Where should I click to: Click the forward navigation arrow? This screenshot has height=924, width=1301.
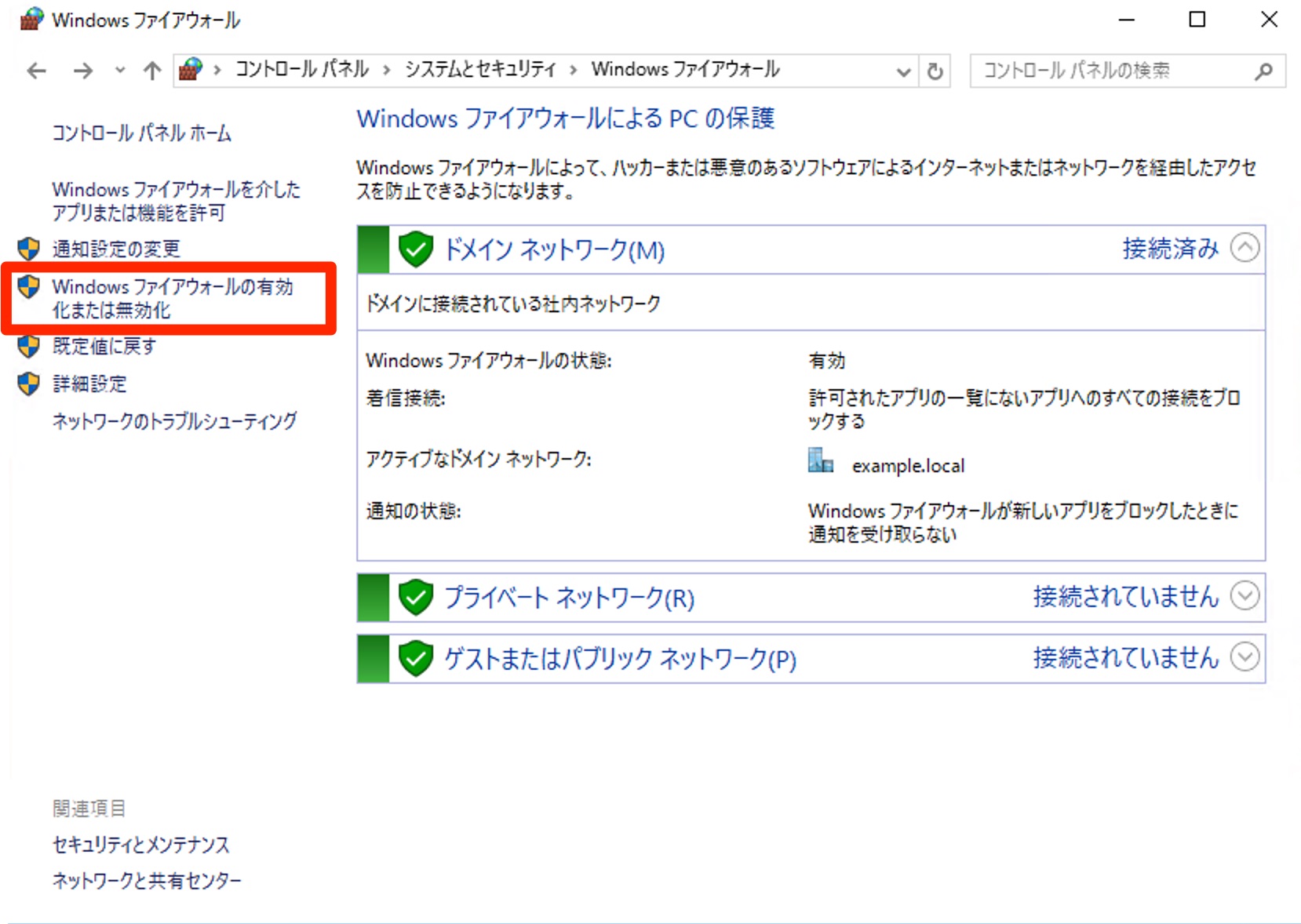click(82, 71)
